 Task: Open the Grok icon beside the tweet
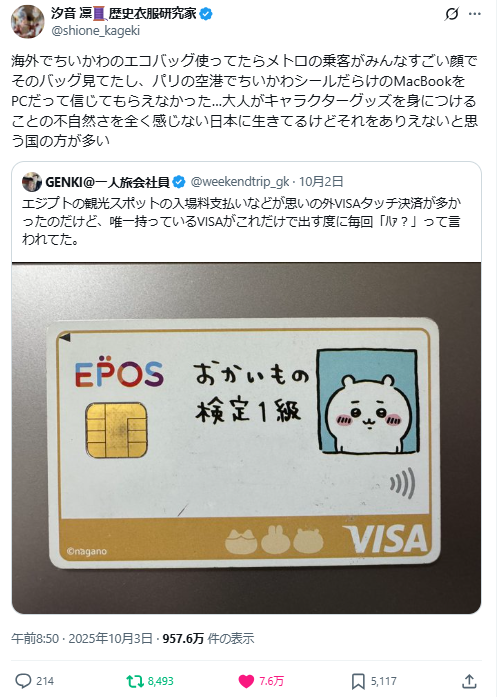point(451,14)
